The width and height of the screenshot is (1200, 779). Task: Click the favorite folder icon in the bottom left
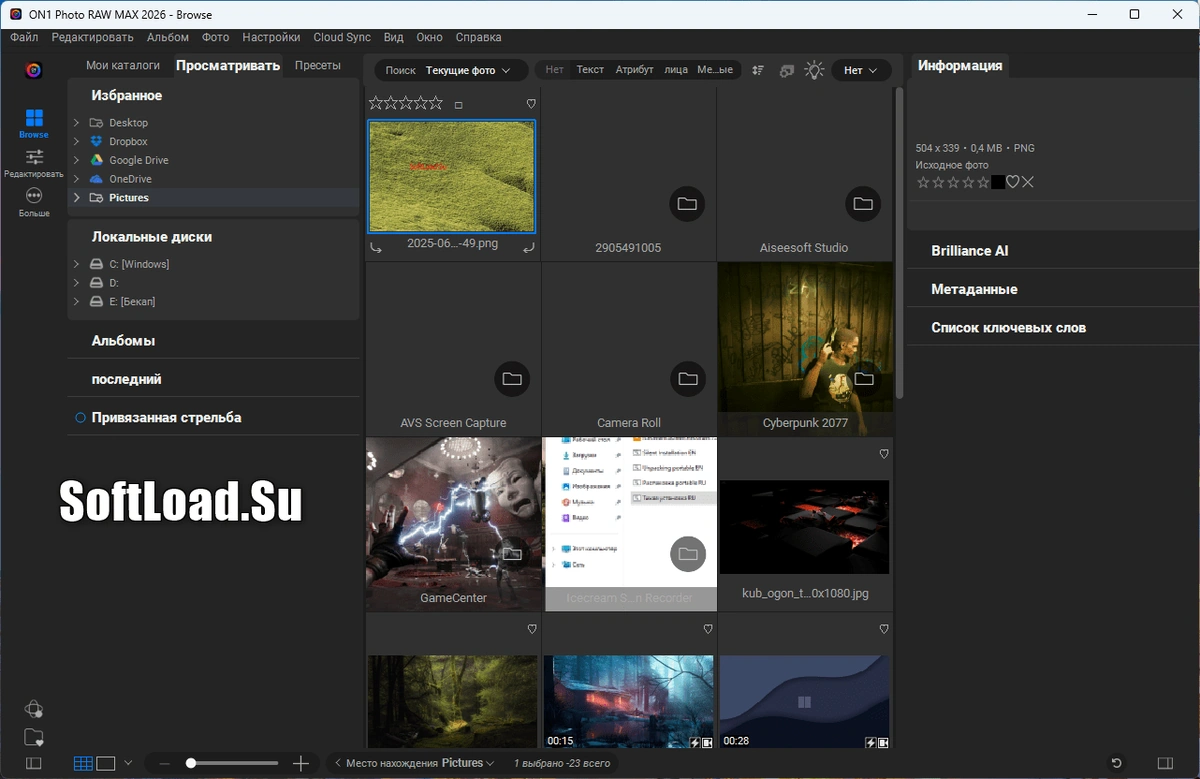[34, 738]
